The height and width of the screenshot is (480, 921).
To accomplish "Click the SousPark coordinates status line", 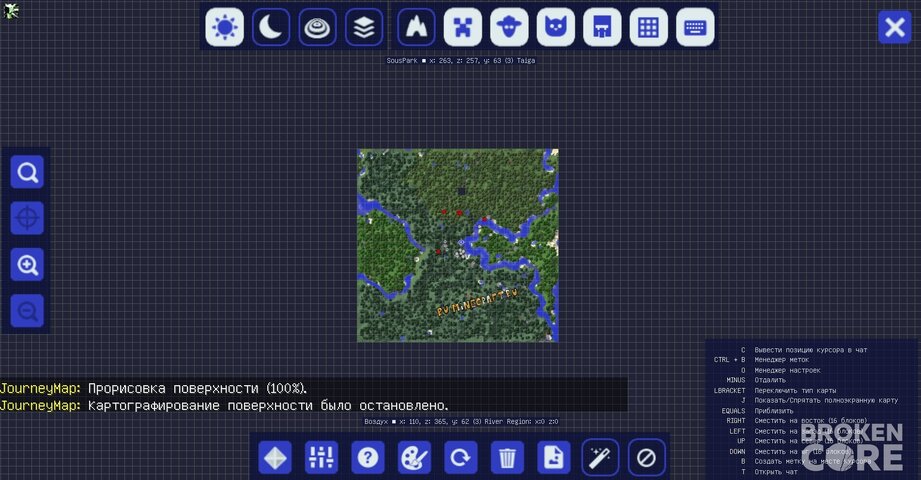I will tap(460, 61).
